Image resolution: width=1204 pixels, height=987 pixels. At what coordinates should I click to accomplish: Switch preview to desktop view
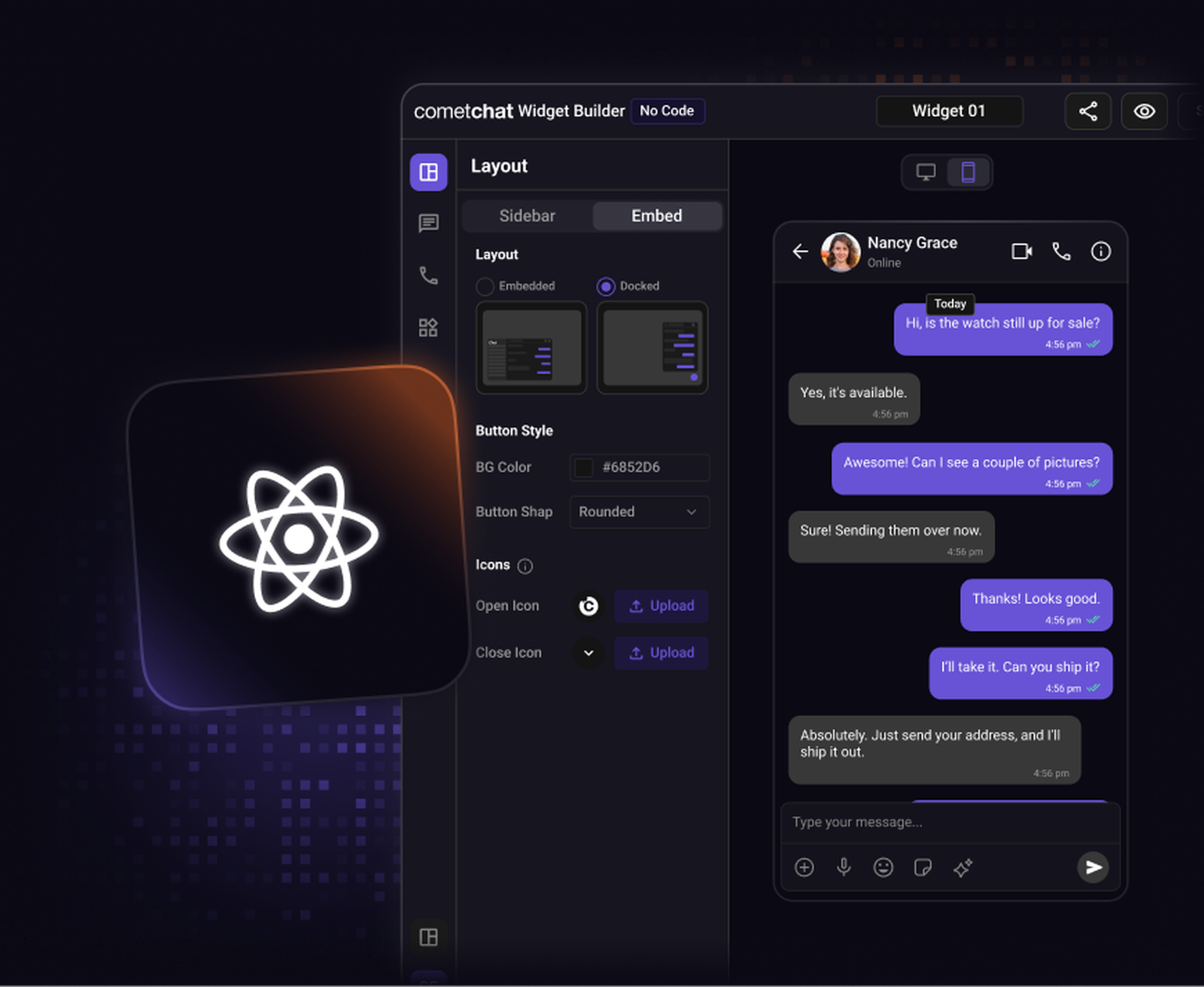click(x=926, y=172)
